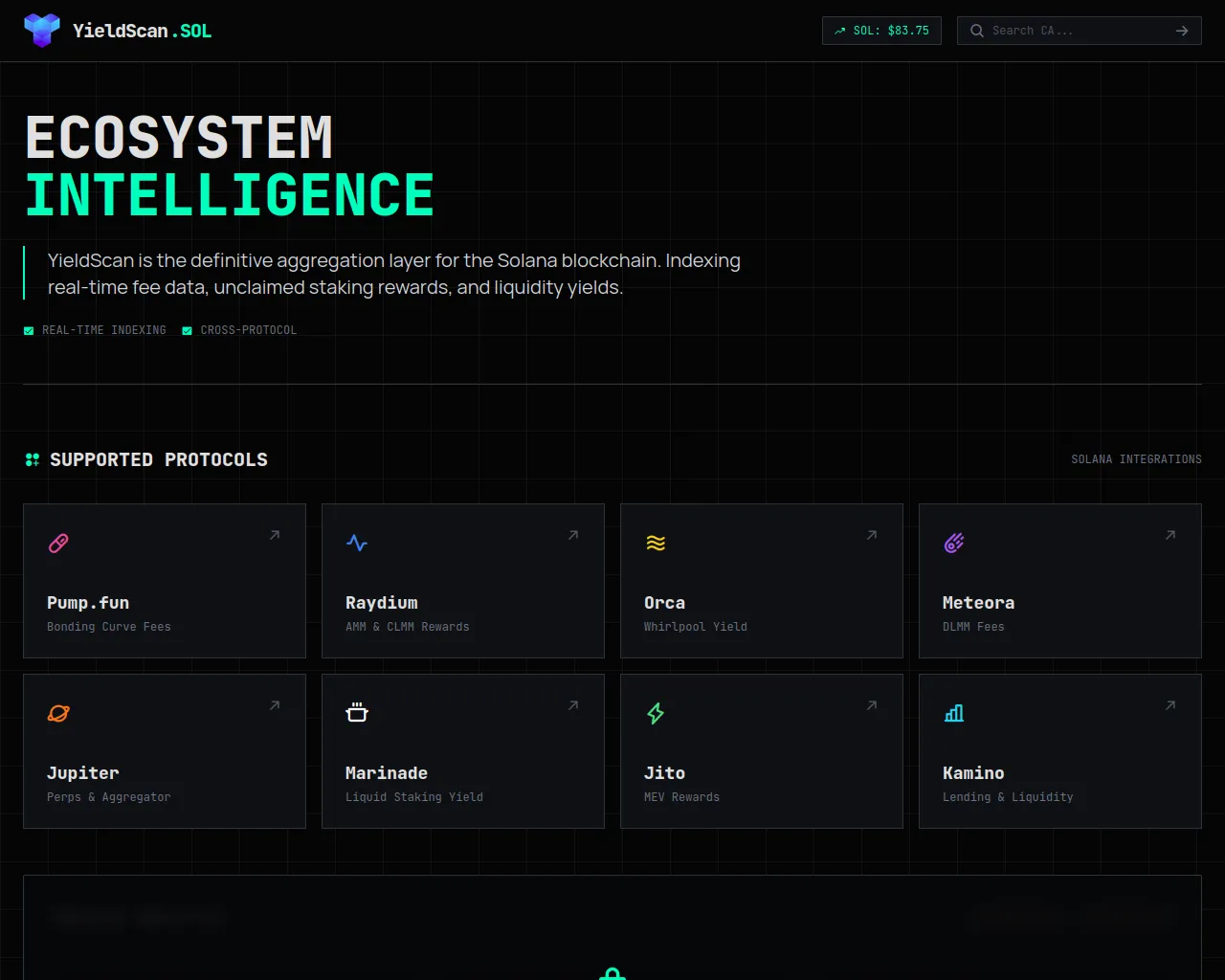The image size is (1225, 980).
Task: Open the Pump.fun protocol card
Action: tap(165, 581)
